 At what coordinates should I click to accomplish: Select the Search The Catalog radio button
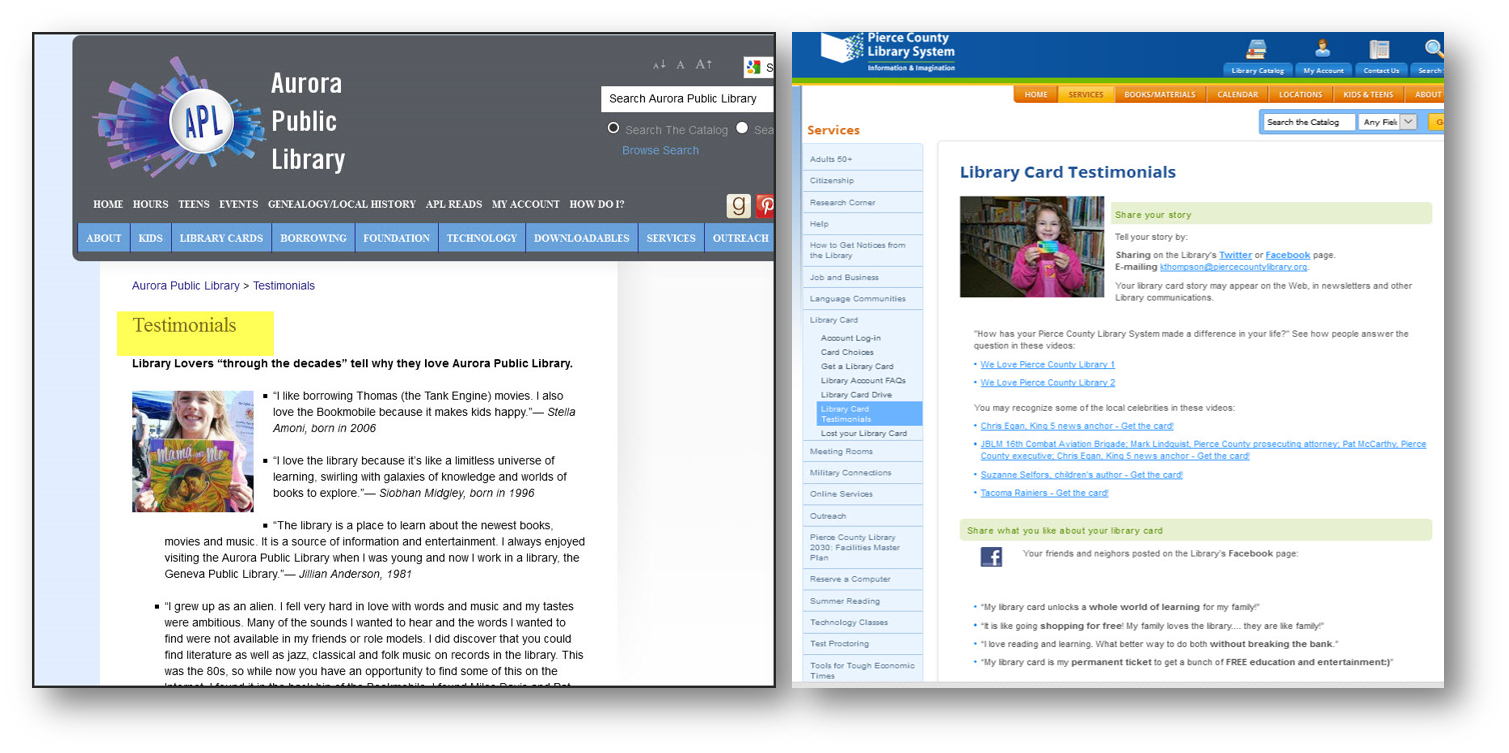pos(614,128)
